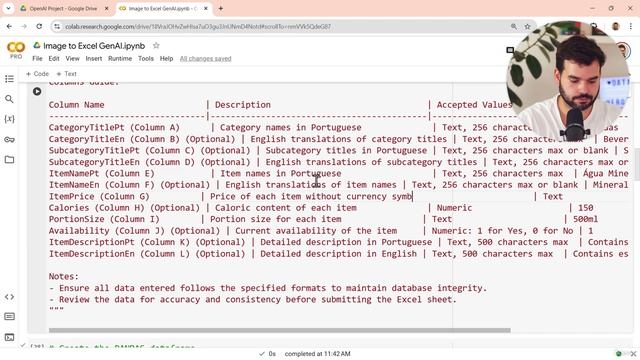Click the Availability (Column J) line
This screenshot has height=360, width=640.
coord(321,231)
